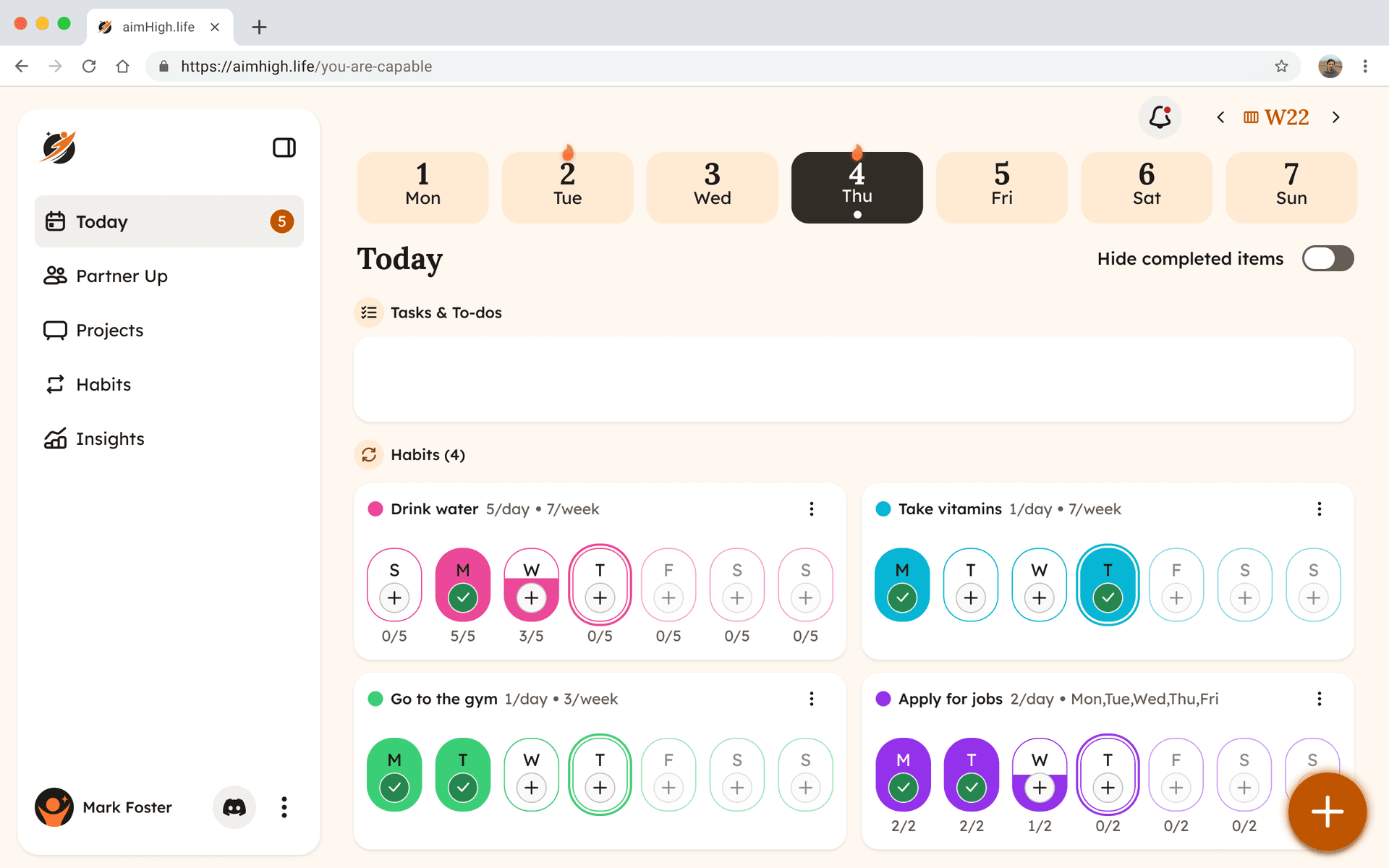Collapse the sidebar panel icon
This screenshot has width=1389, height=868.
284,148
